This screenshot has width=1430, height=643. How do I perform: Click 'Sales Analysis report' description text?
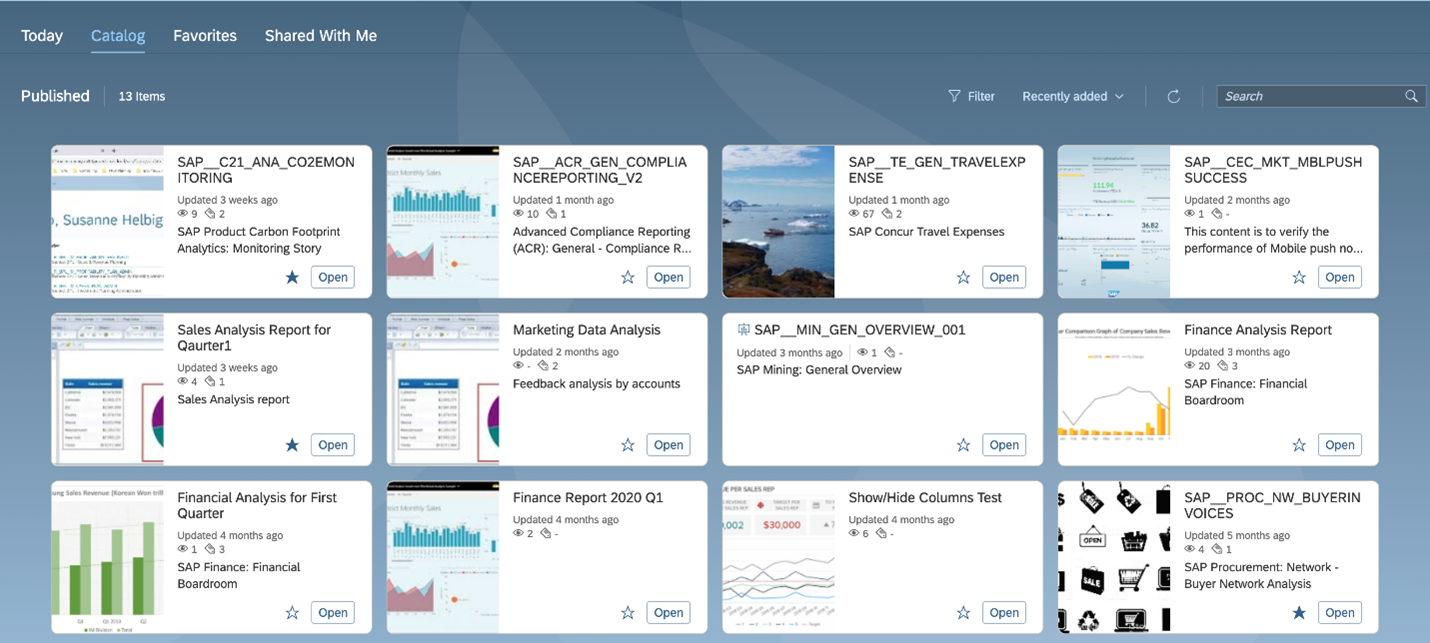(233, 400)
